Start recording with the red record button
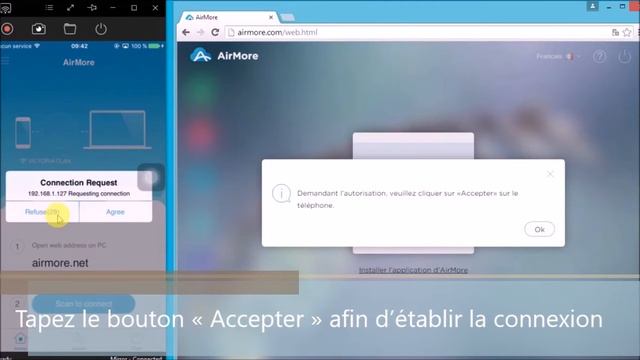 [7, 29]
